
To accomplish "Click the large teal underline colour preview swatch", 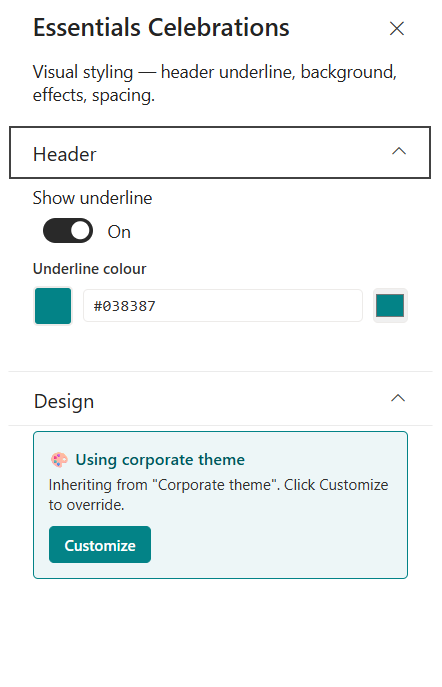I will [53, 306].
